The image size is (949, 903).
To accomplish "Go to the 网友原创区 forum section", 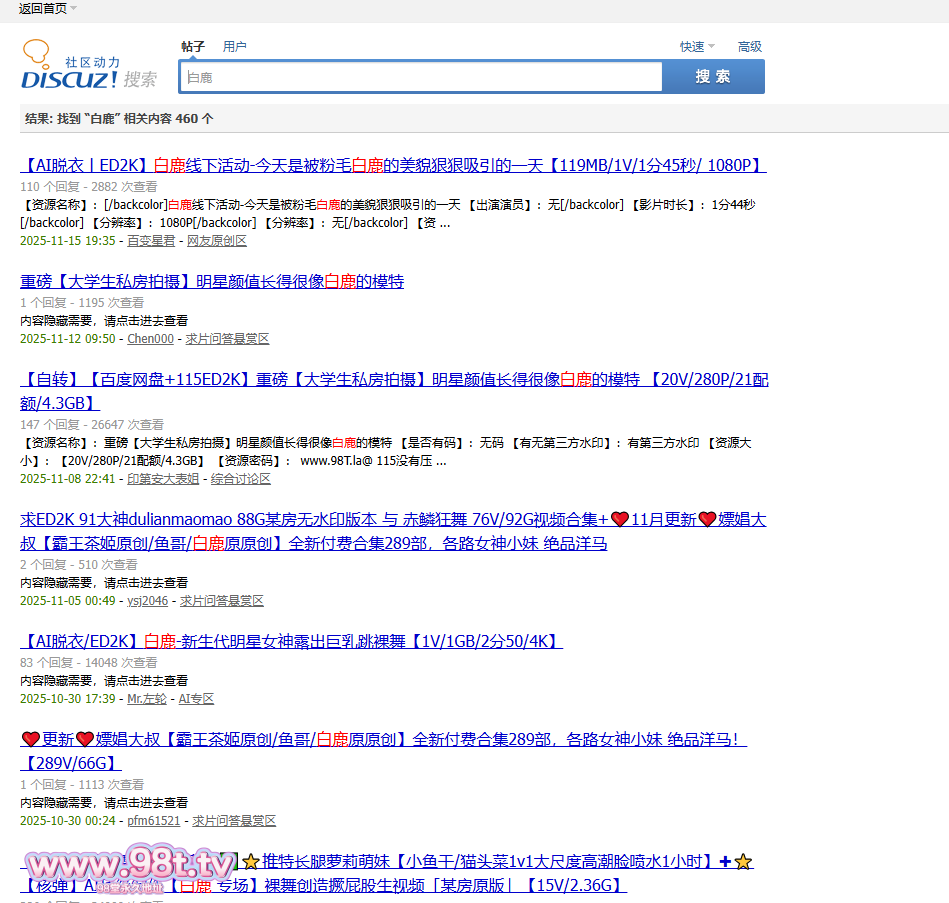I will point(217,241).
